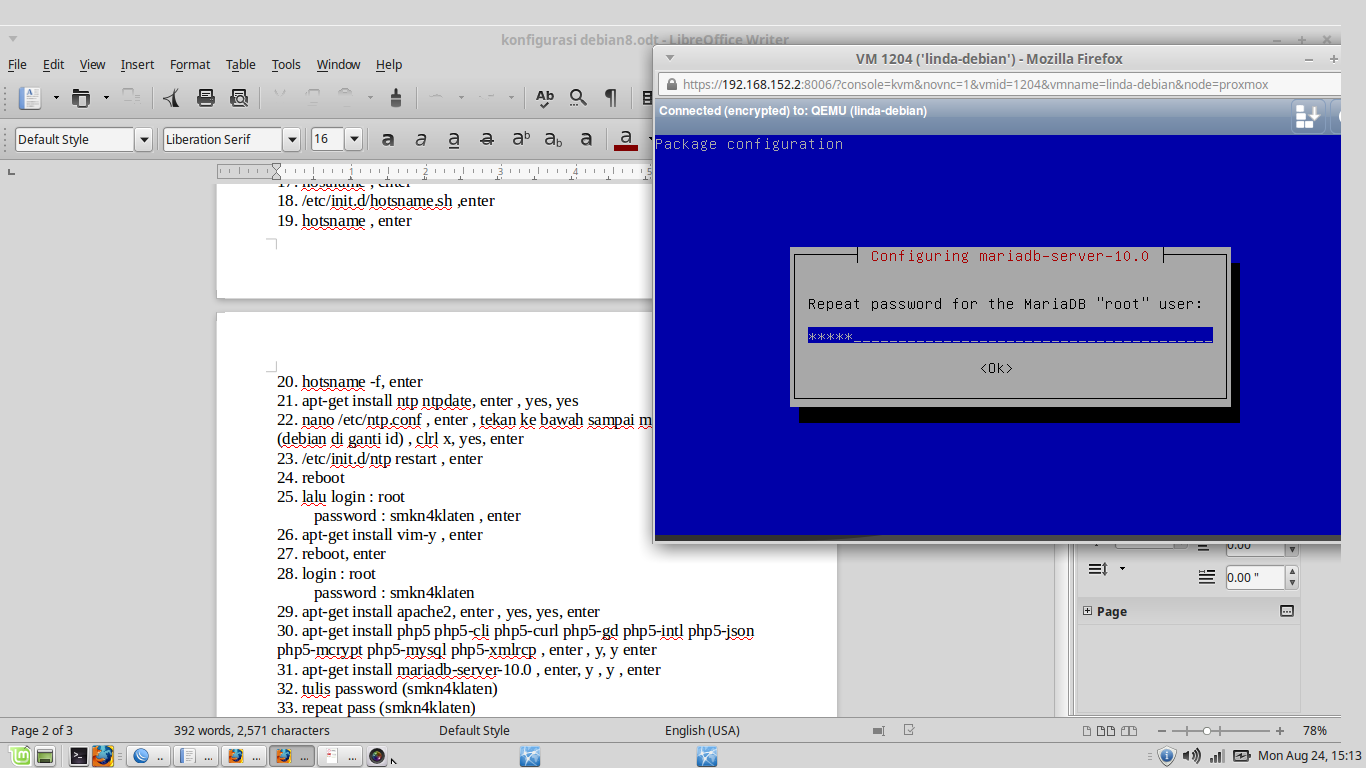The height and width of the screenshot is (768, 1366).
Task: Toggle formatting marks (pilcrow) display
Action: 611,97
